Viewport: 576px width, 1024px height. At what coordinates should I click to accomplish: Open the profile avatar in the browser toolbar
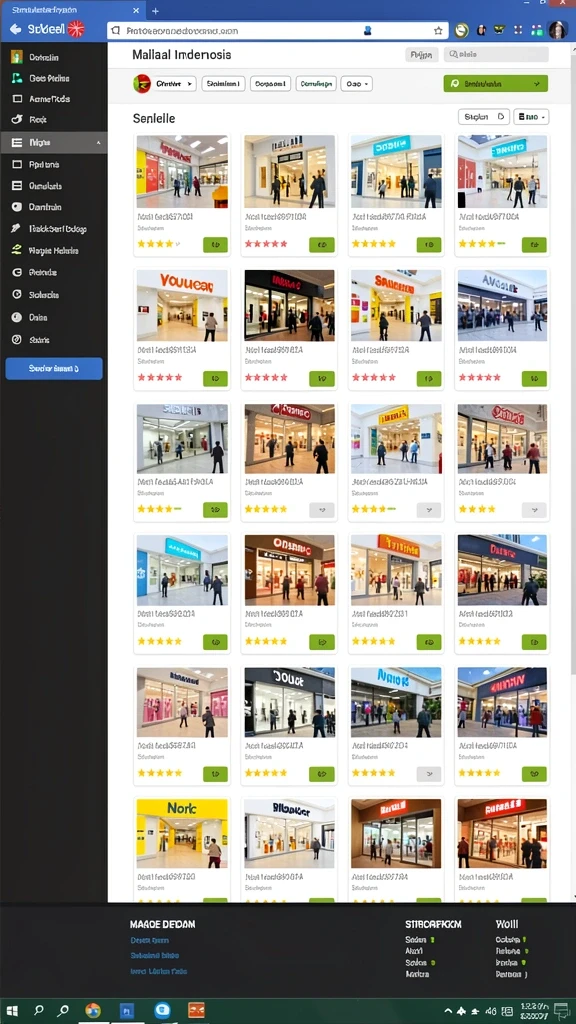557,30
